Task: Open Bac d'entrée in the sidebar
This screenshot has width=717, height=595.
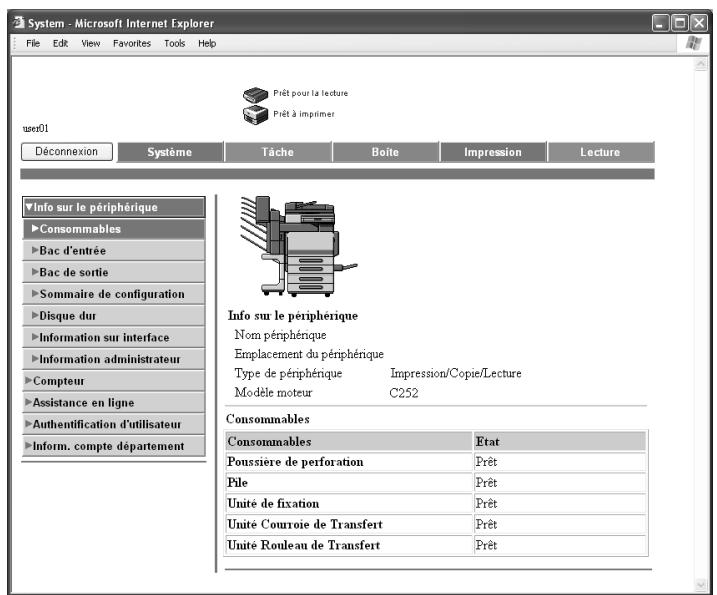Action: click(x=114, y=250)
